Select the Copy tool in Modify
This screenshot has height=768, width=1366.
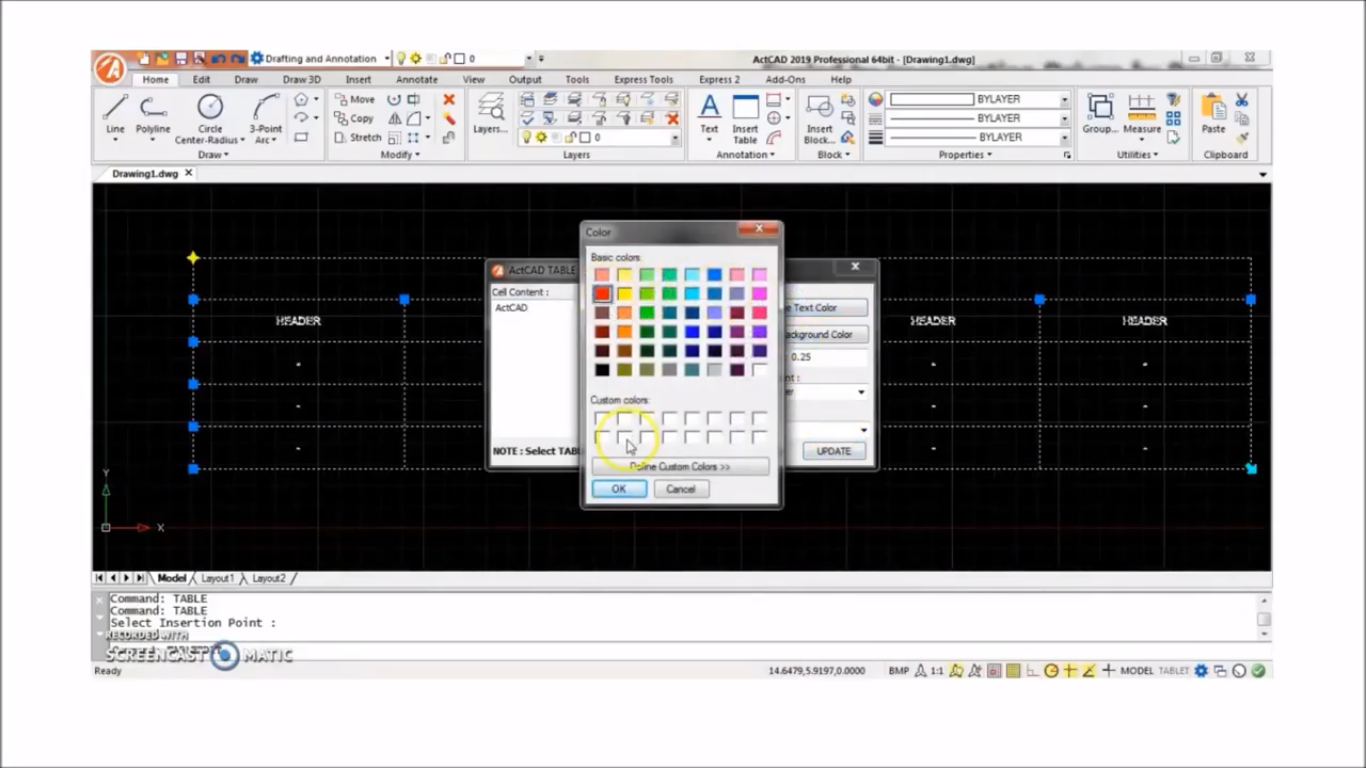tap(354, 118)
